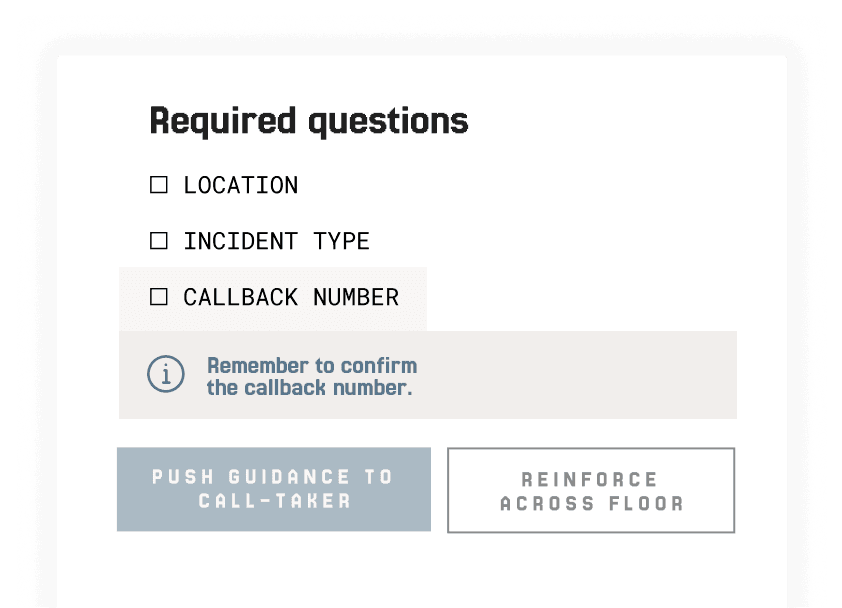Click the circled info icon in the reminder banner
The width and height of the screenshot is (842, 608).
[x=166, y=374]
